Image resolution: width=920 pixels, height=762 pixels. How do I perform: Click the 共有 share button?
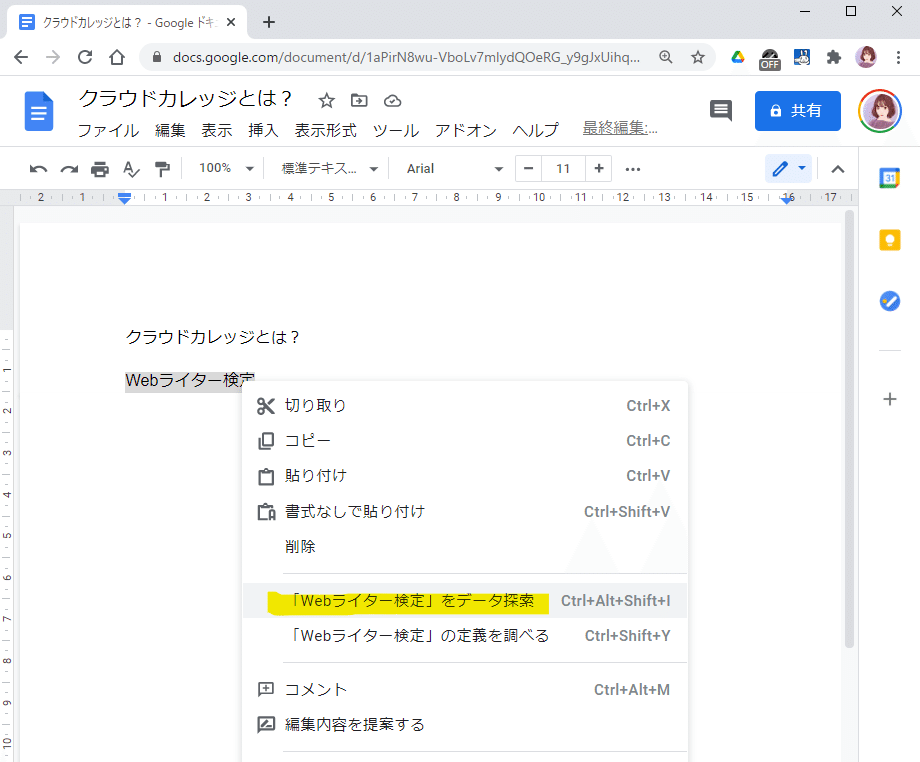coord(797,111)
